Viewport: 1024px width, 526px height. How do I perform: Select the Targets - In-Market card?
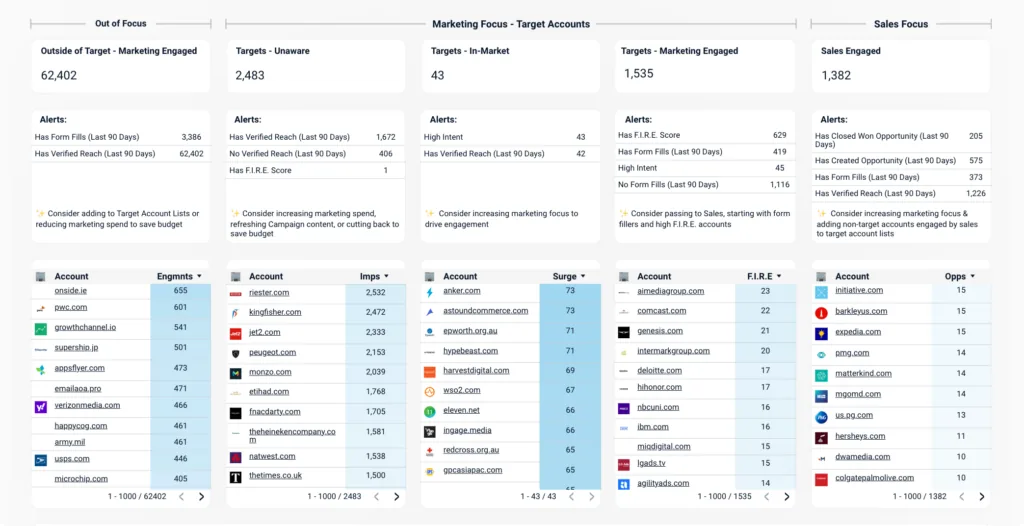pos(509,64)
